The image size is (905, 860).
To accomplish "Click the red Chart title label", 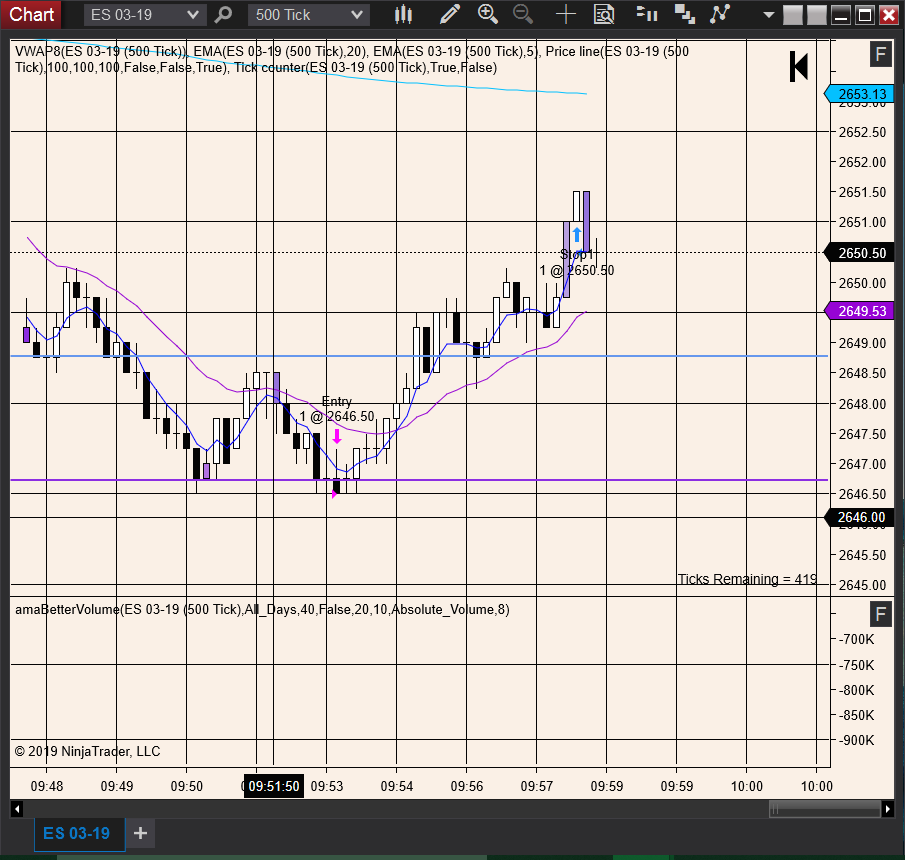I will (31, 14).
